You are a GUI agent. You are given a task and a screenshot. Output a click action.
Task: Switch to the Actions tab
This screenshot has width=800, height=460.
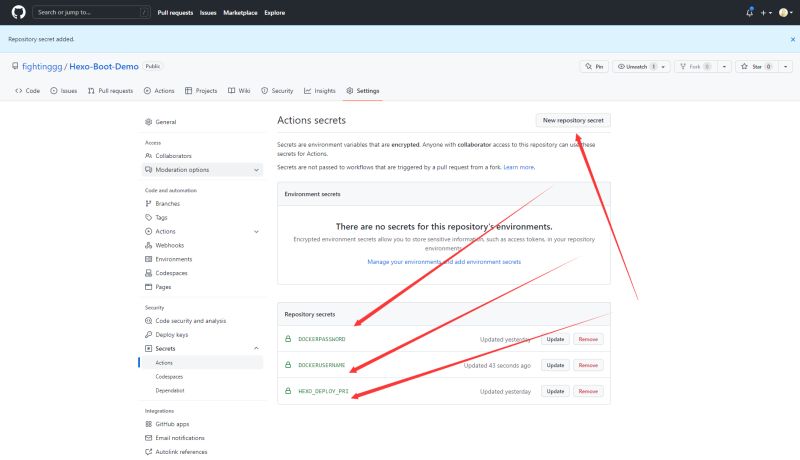point(159,91)
